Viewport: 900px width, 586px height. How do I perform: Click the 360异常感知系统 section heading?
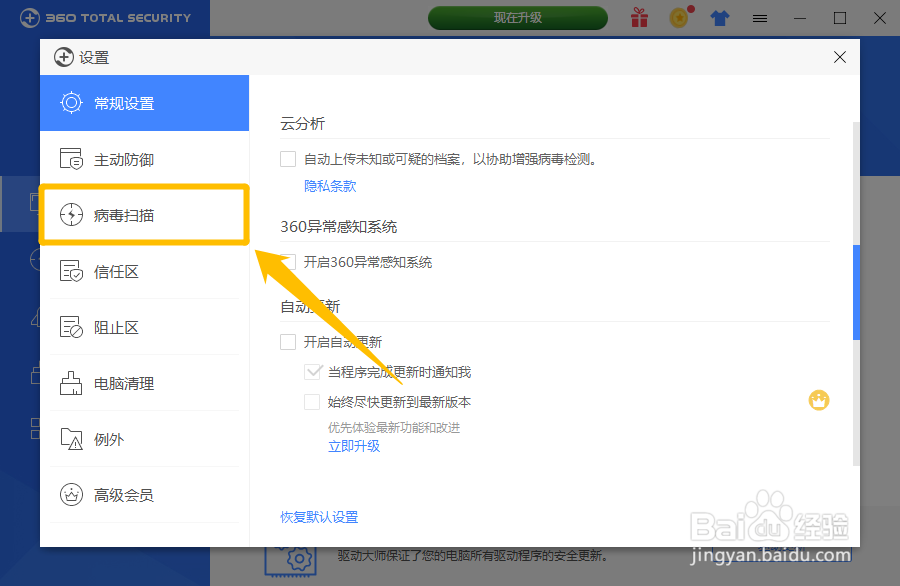(x=339, y=227)
